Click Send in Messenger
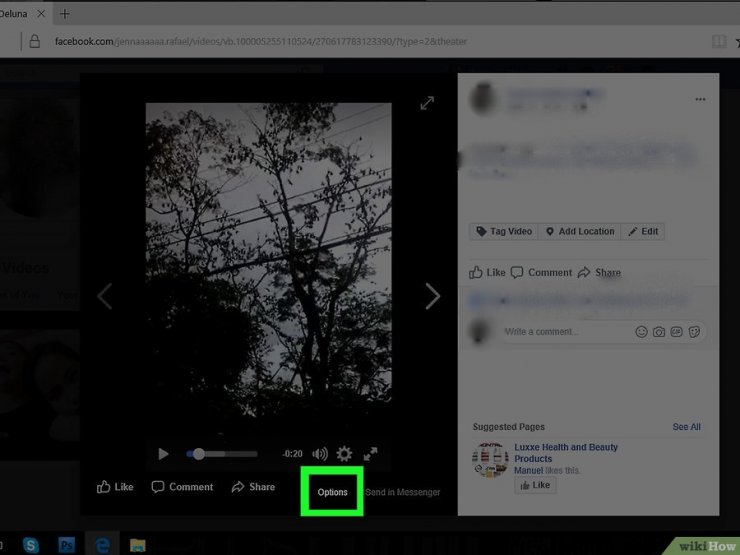The width and height of the screenshot is (740, 555). coord(403,492)
